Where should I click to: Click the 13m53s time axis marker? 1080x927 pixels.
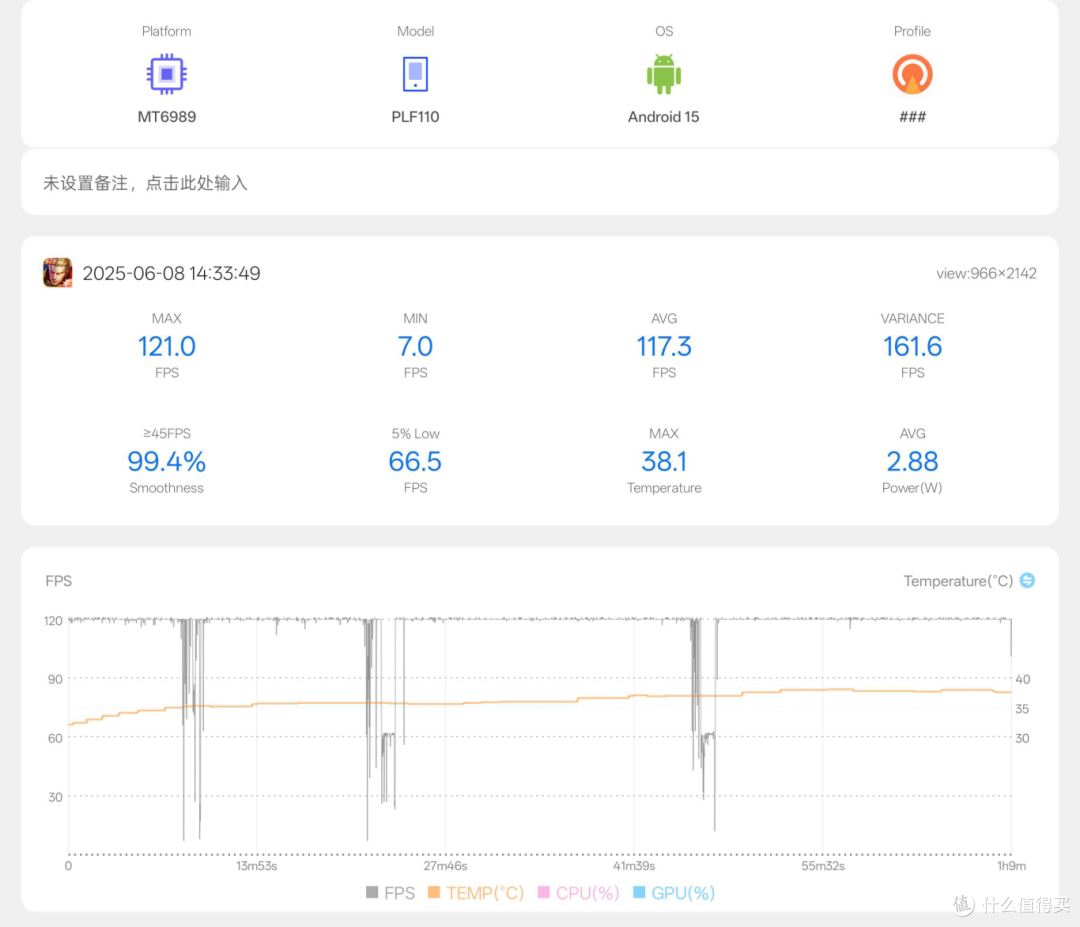(257, 866)
